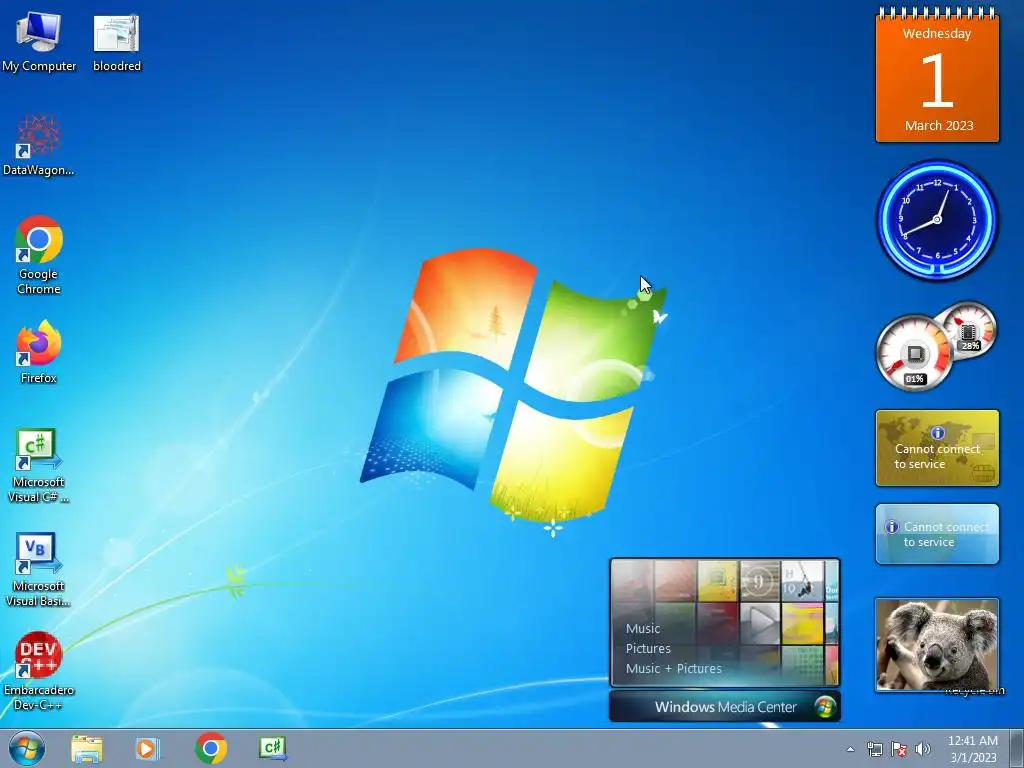The height and width of the screenshot is (768, 1024).
Task: Click the Windows Media Center title bar
Action: point(725,707)
